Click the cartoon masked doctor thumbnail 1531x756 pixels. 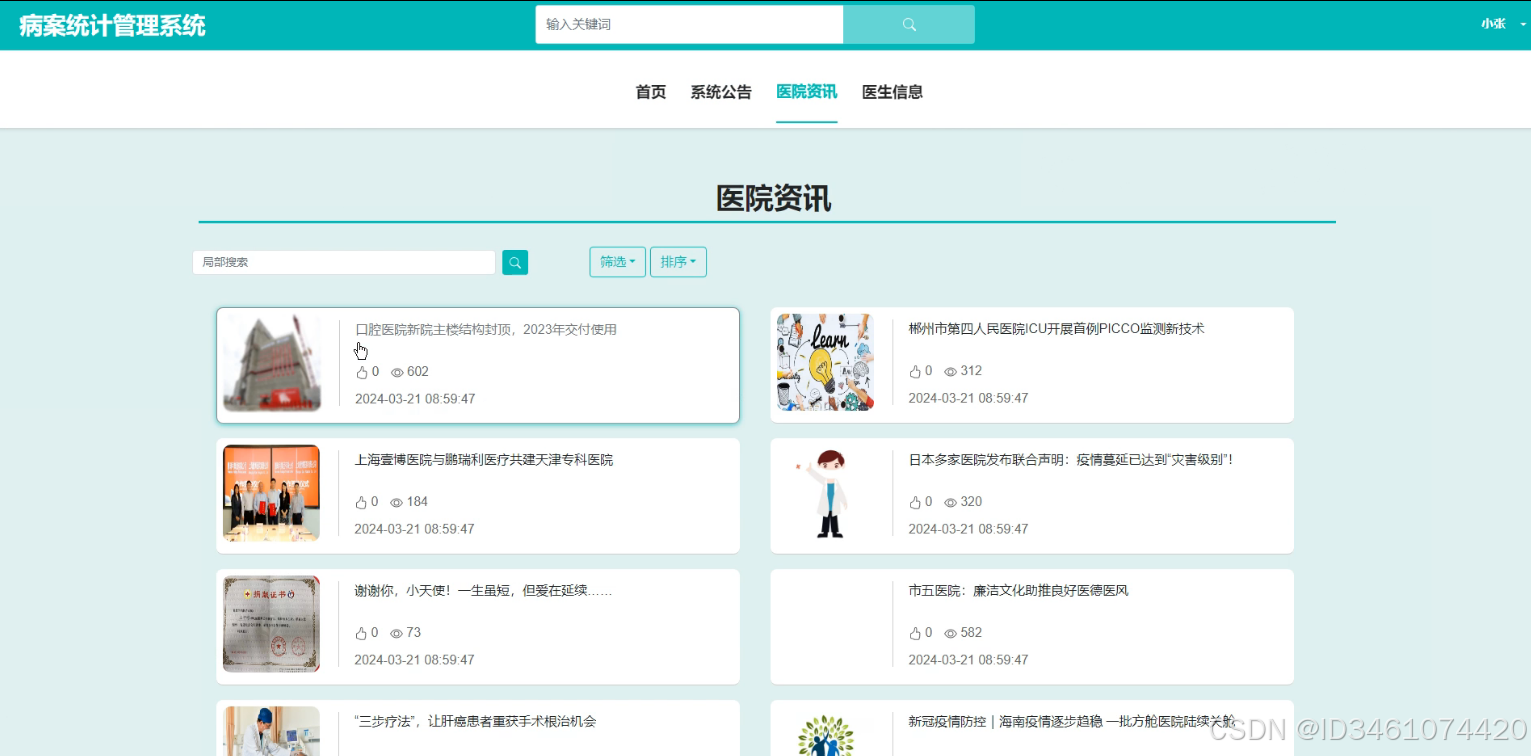[x=825, y=493]
